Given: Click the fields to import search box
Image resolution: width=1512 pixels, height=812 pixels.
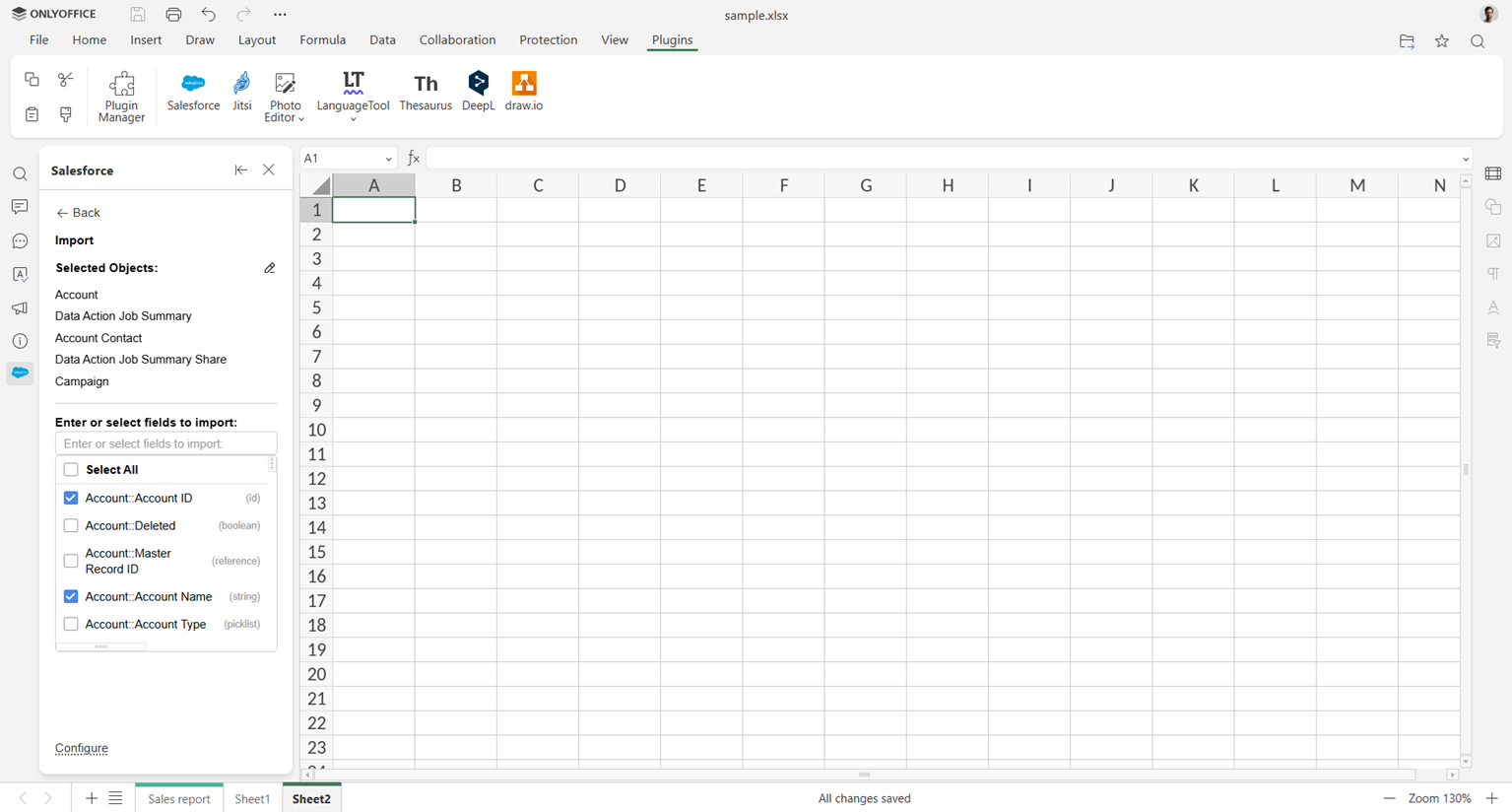Looking at the screenshot, I should (x=165, y=443).
